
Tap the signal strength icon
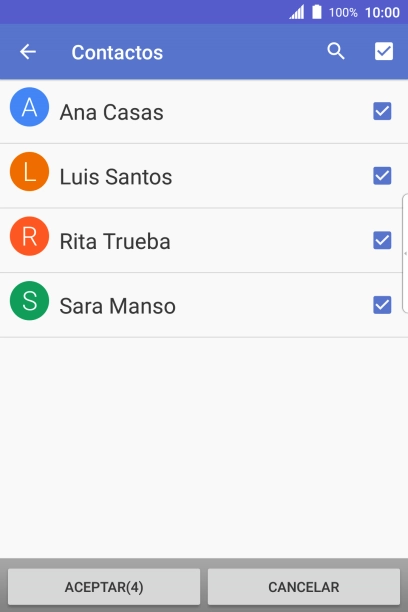click(x=297, y=12)
